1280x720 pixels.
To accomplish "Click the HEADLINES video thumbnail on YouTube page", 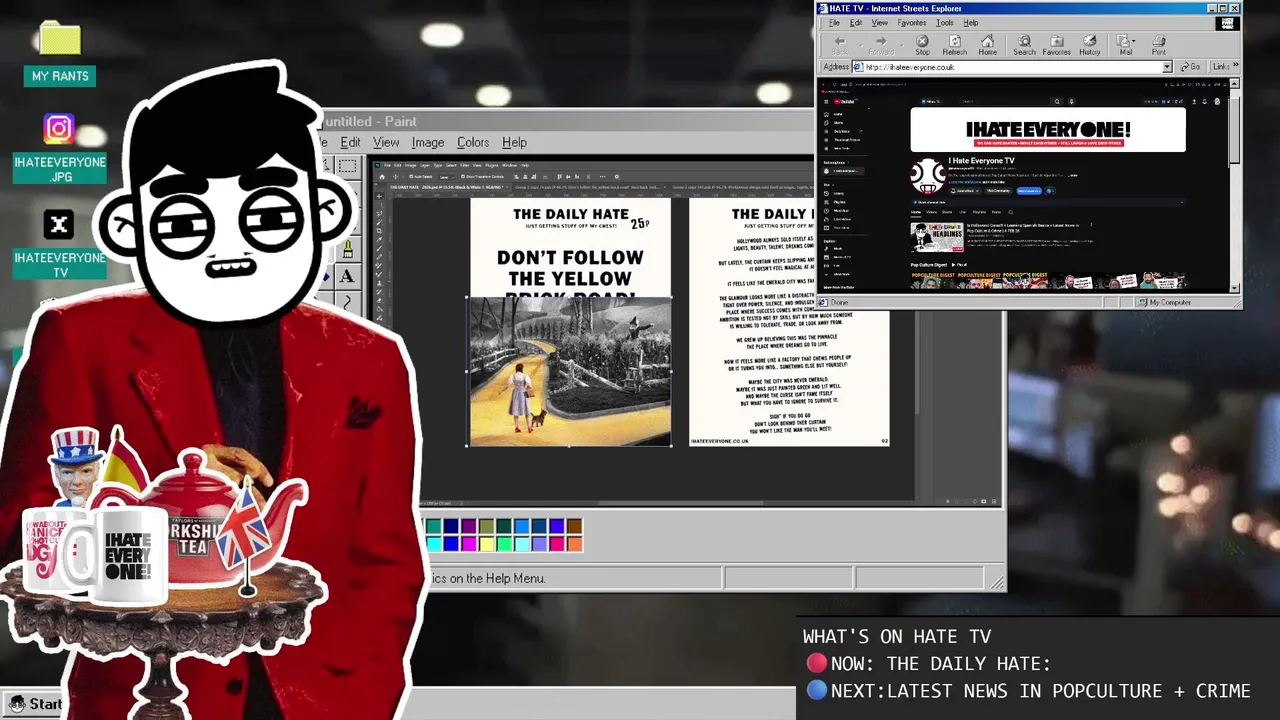I will (936, 237).
